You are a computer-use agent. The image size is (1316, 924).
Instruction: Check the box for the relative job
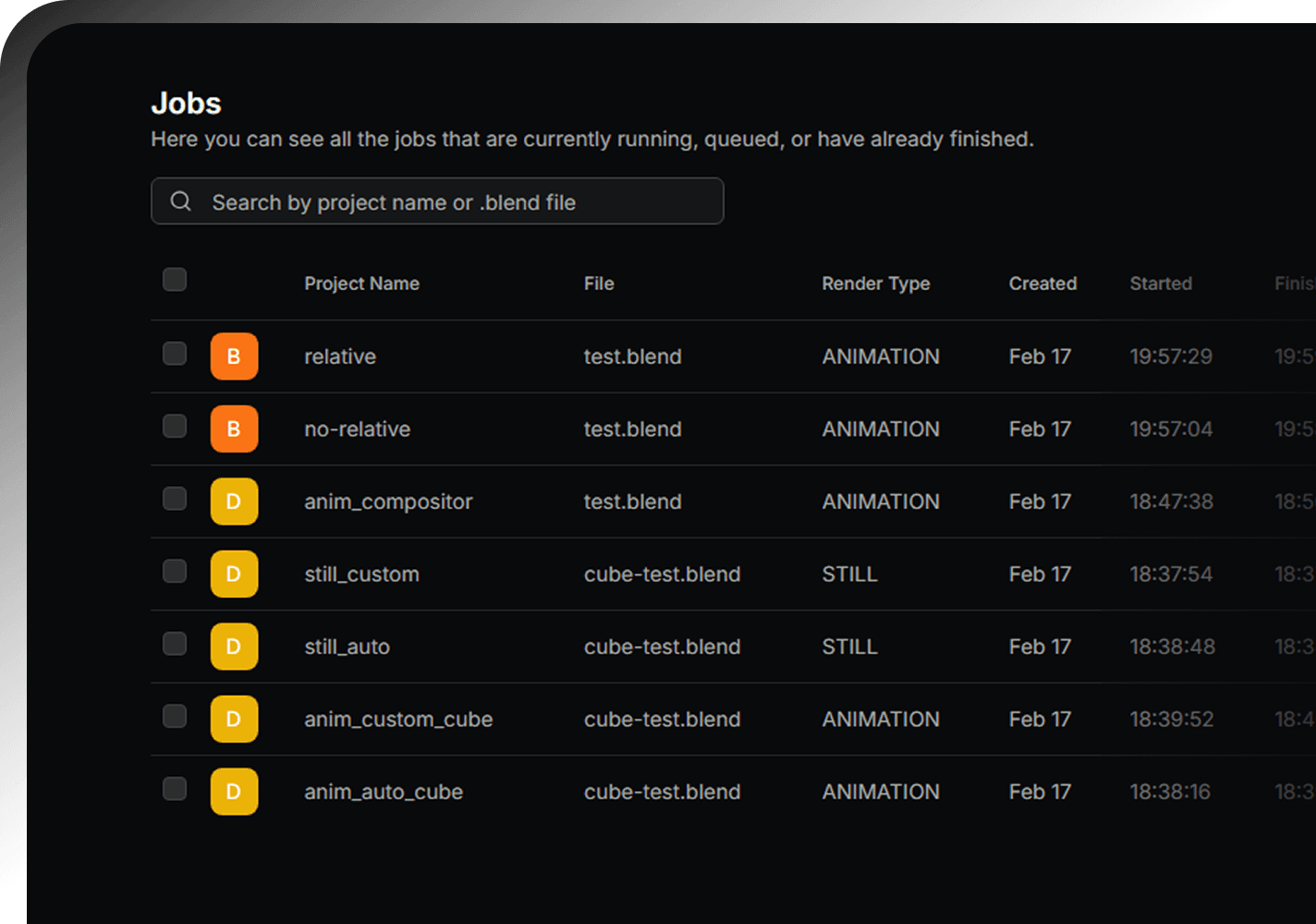tap(175, 354)
